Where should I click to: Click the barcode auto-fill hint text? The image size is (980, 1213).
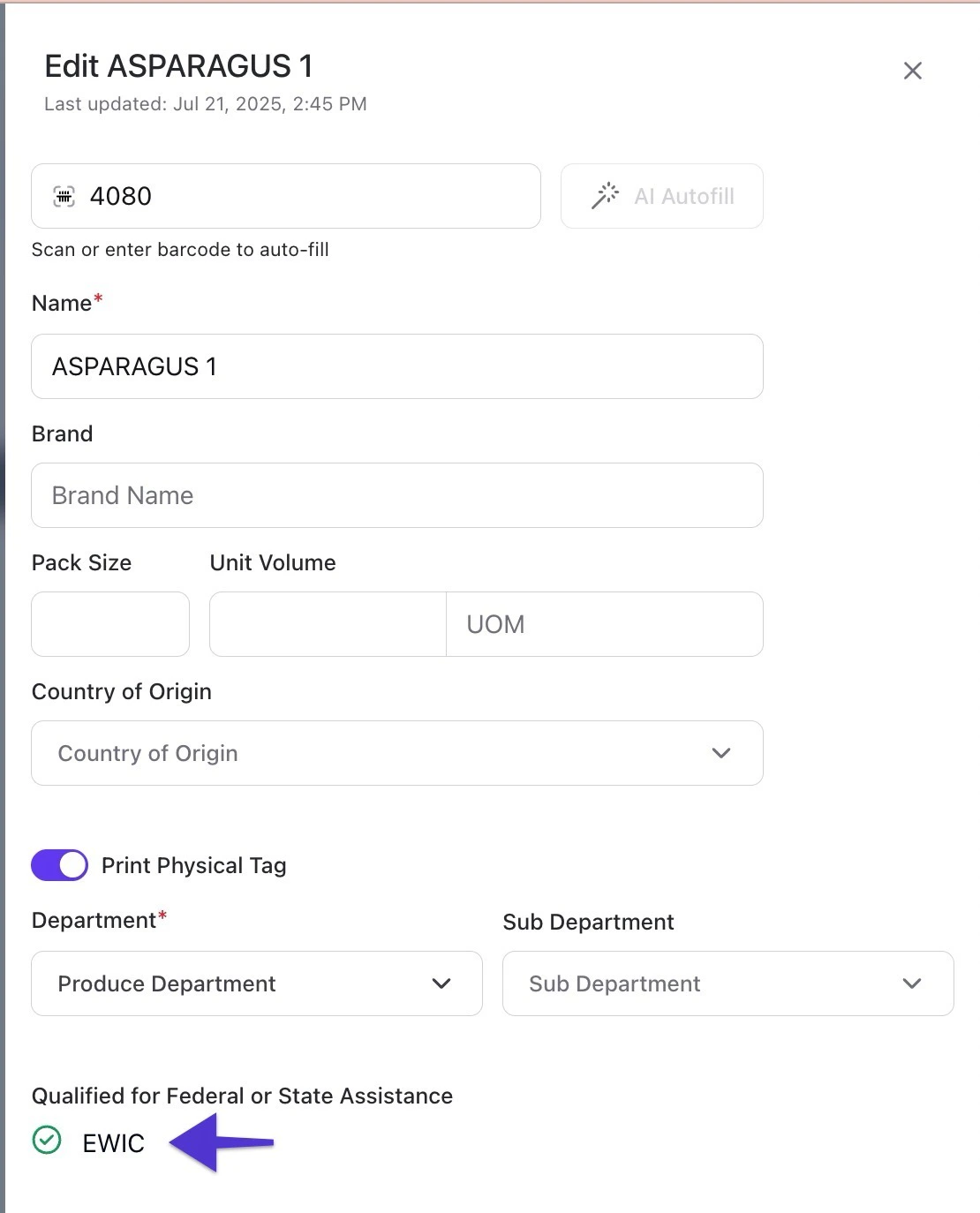click(180, 250)
